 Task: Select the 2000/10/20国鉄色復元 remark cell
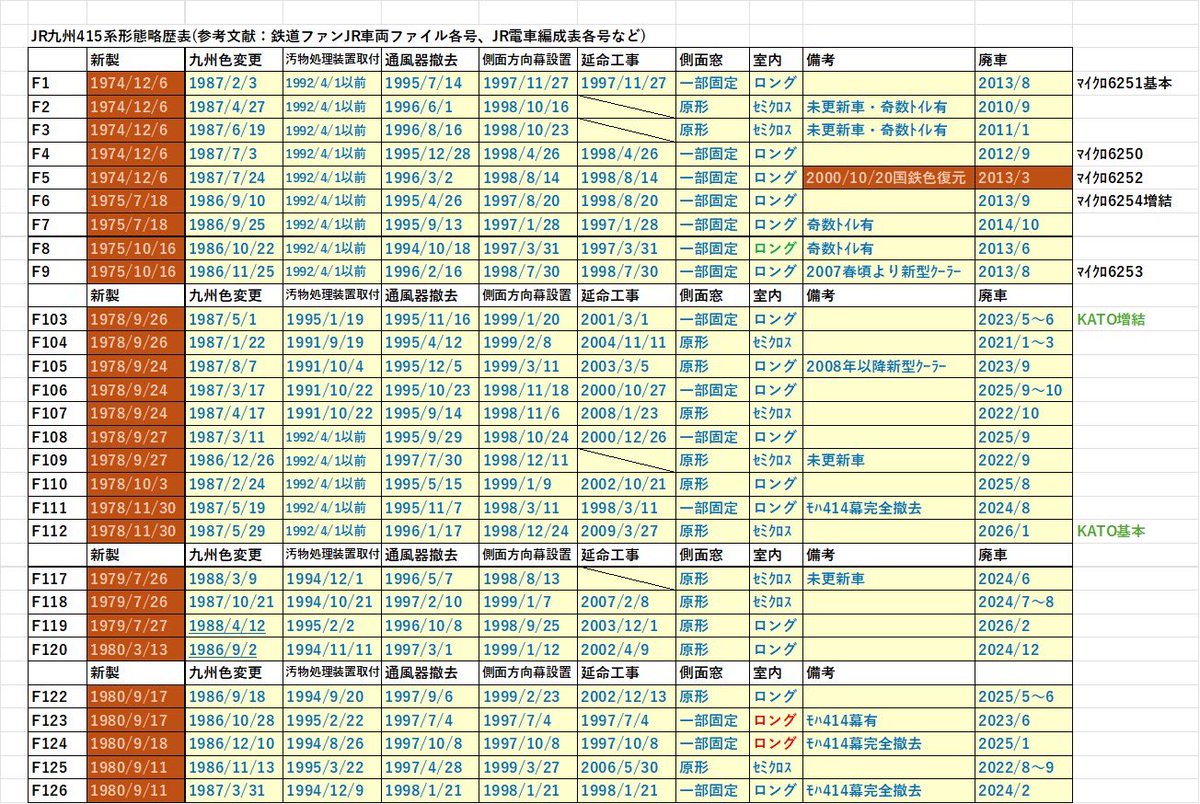click(887, 178)
